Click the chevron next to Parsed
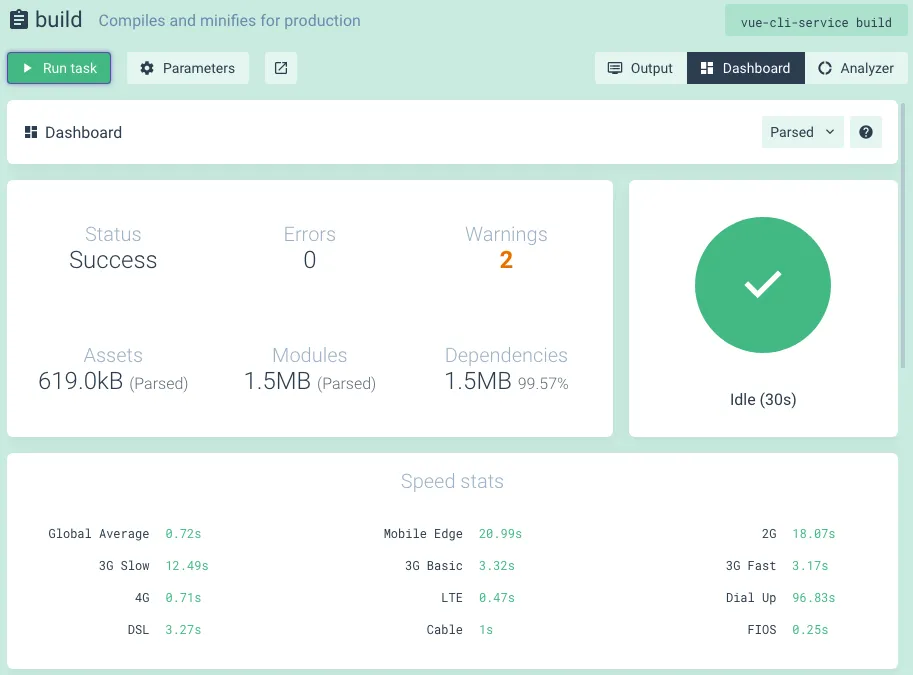 coord(830,132)
